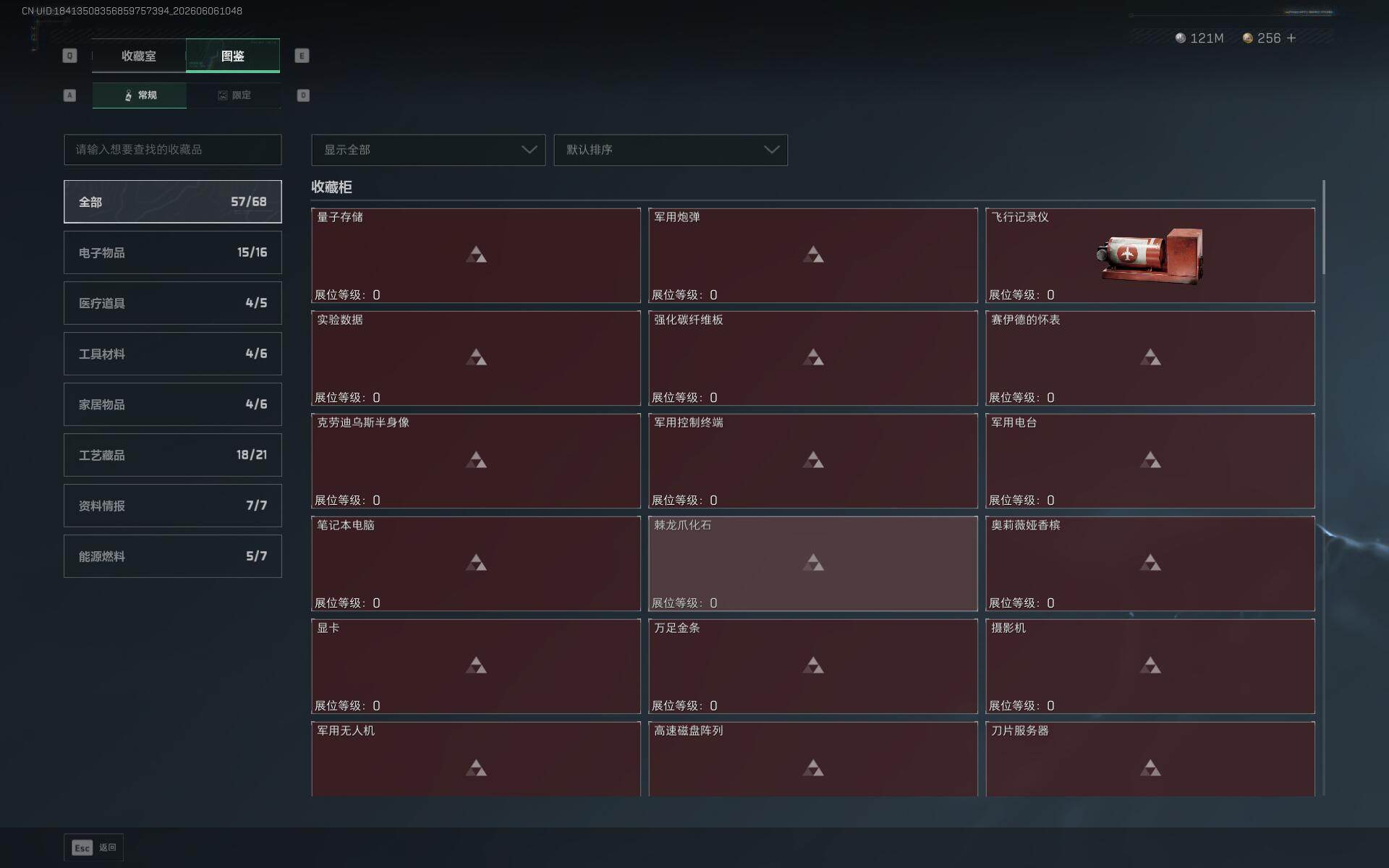
Task: Open the 限定 sub-tab
Action: (x=234, y=95)
